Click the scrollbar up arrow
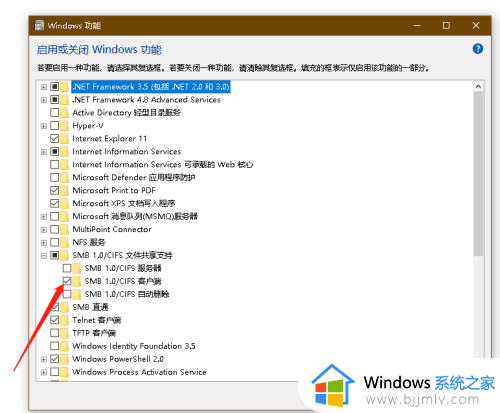500x413 pixels. 478,86
